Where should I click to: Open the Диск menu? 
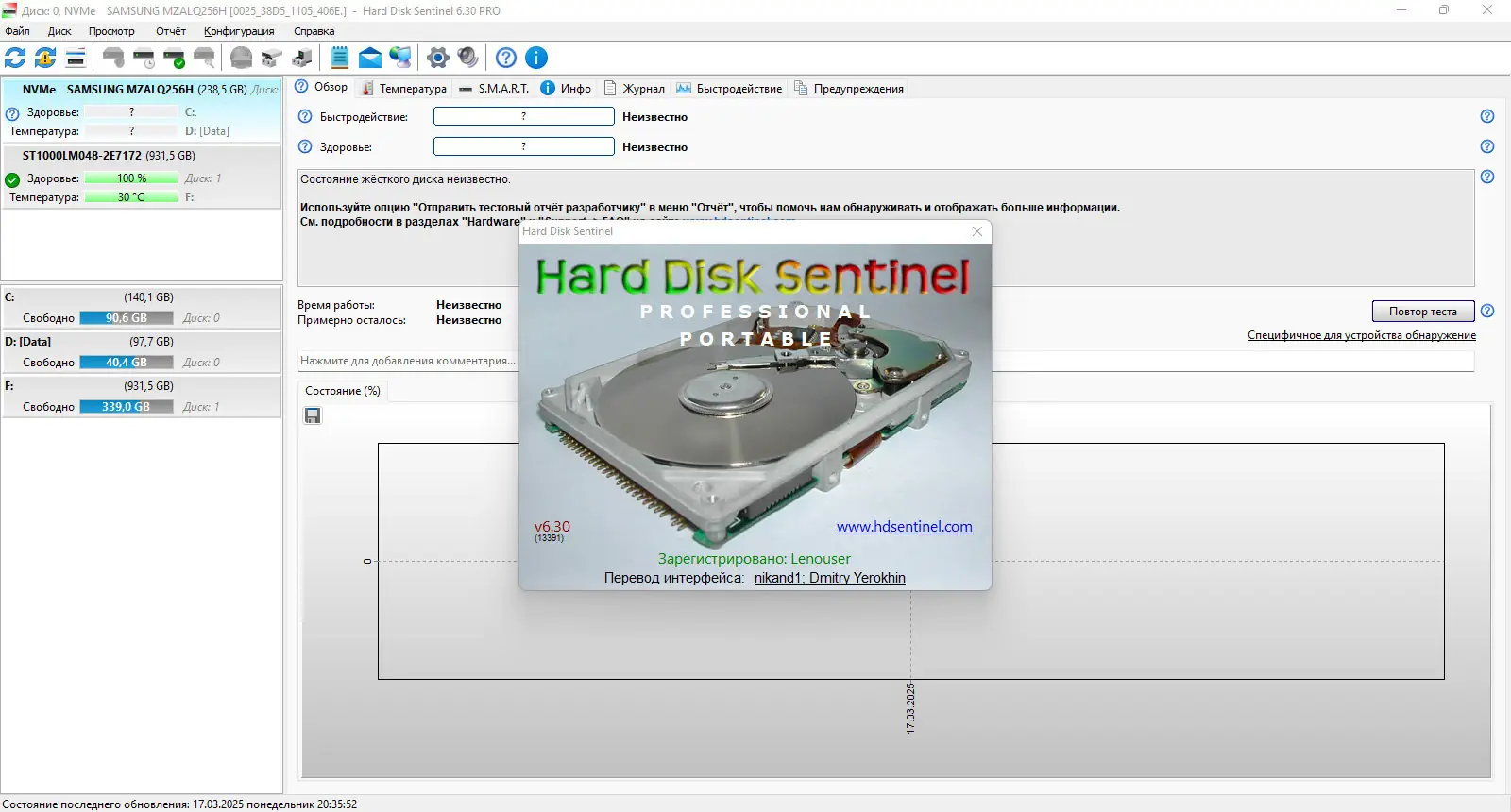point(59,31)
